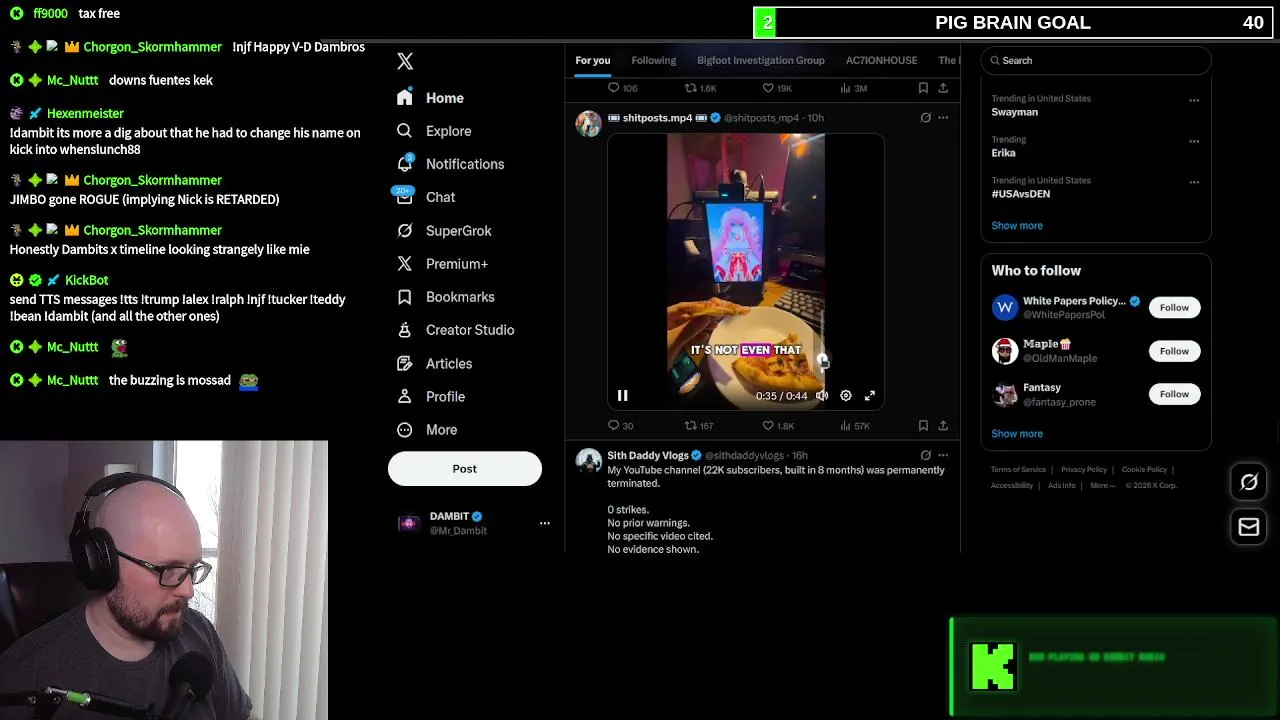Click into the Search field
The height and width of the screenshot is (720, 1280).
[x=1096, y=60]
